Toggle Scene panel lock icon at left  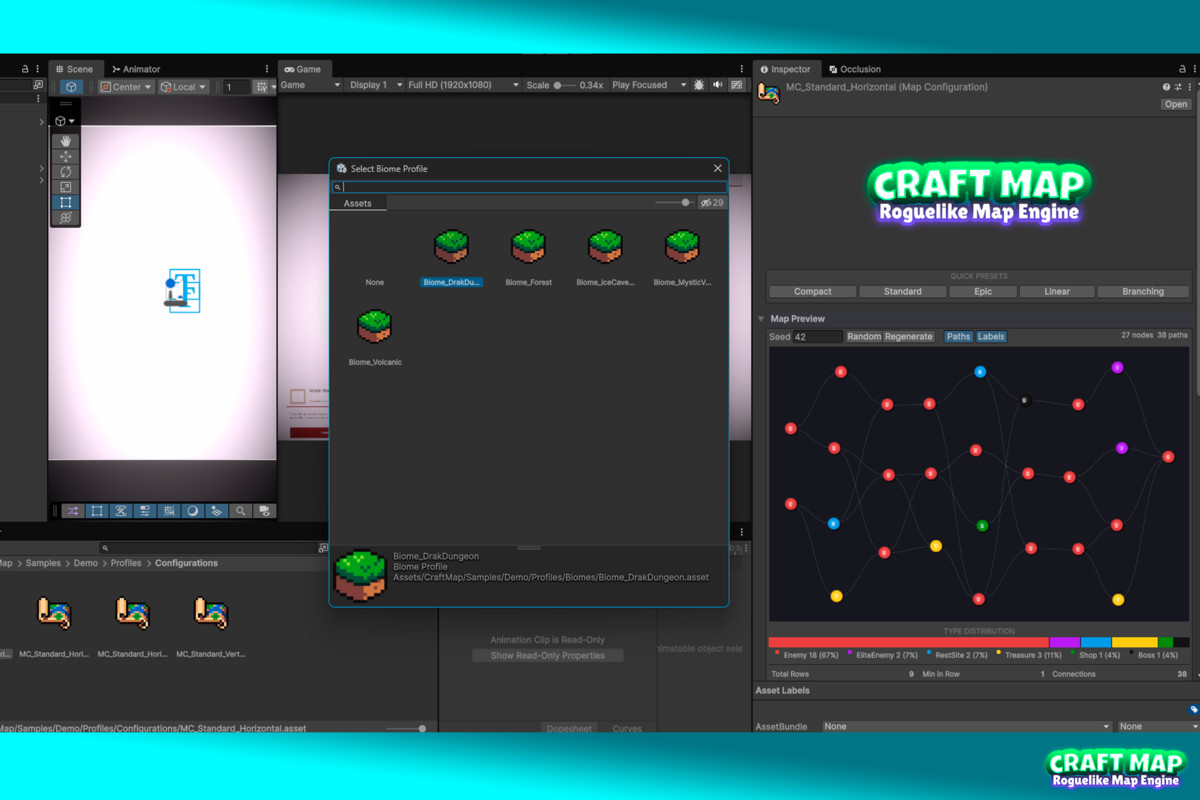[26, 69]
